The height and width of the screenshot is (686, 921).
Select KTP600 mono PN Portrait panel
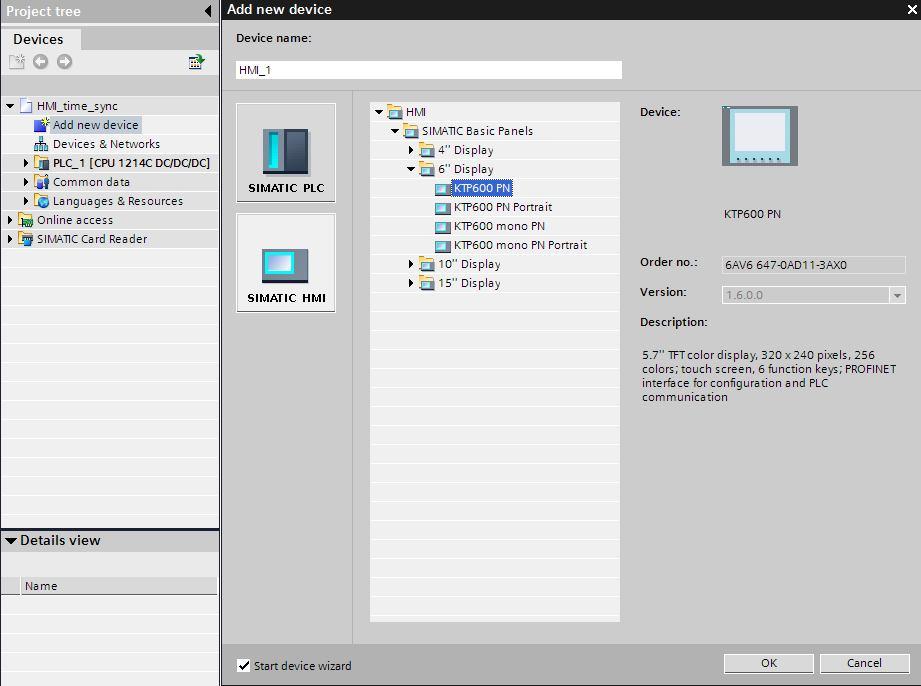pos(520,245)
